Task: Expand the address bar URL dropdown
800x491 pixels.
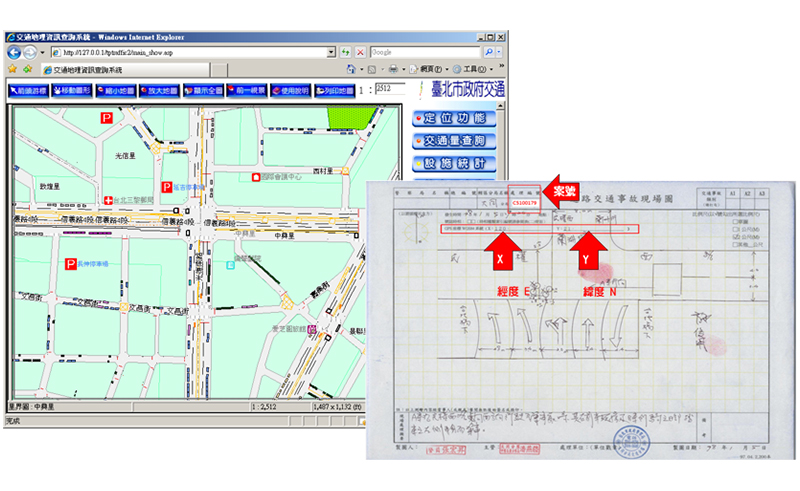Action: coord(330,52)
